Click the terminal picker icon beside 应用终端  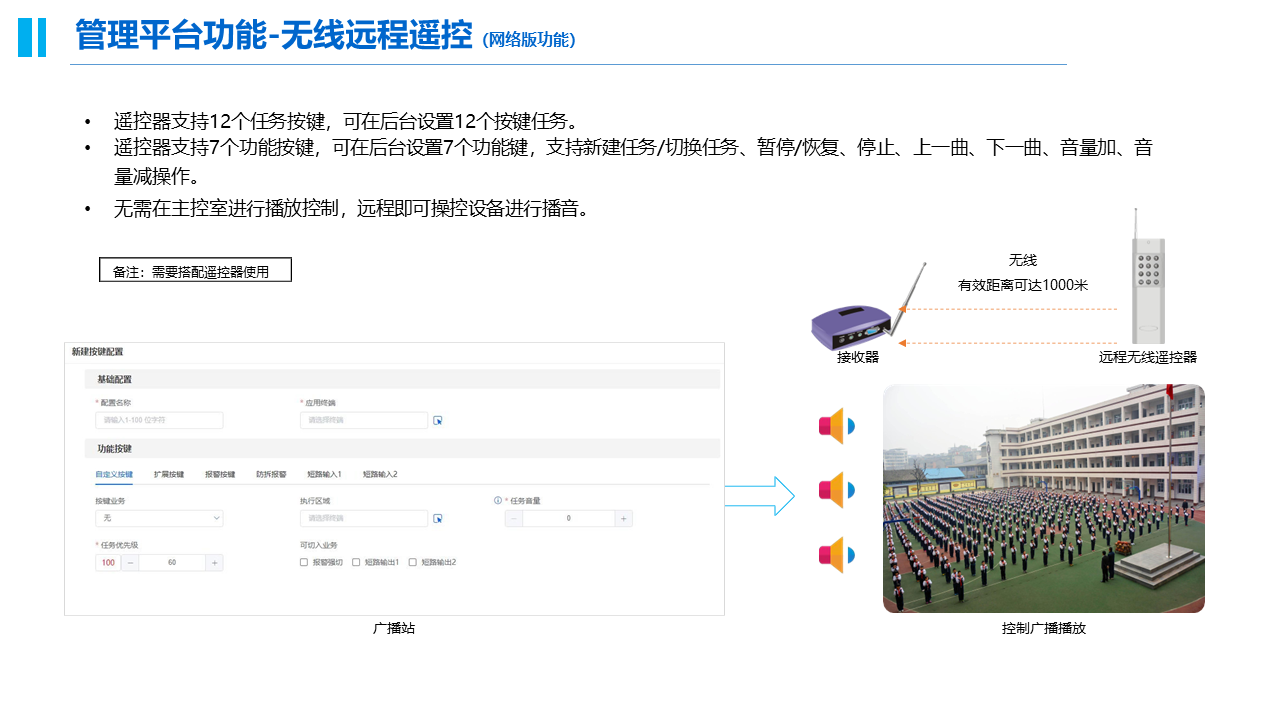pos(437,421)
